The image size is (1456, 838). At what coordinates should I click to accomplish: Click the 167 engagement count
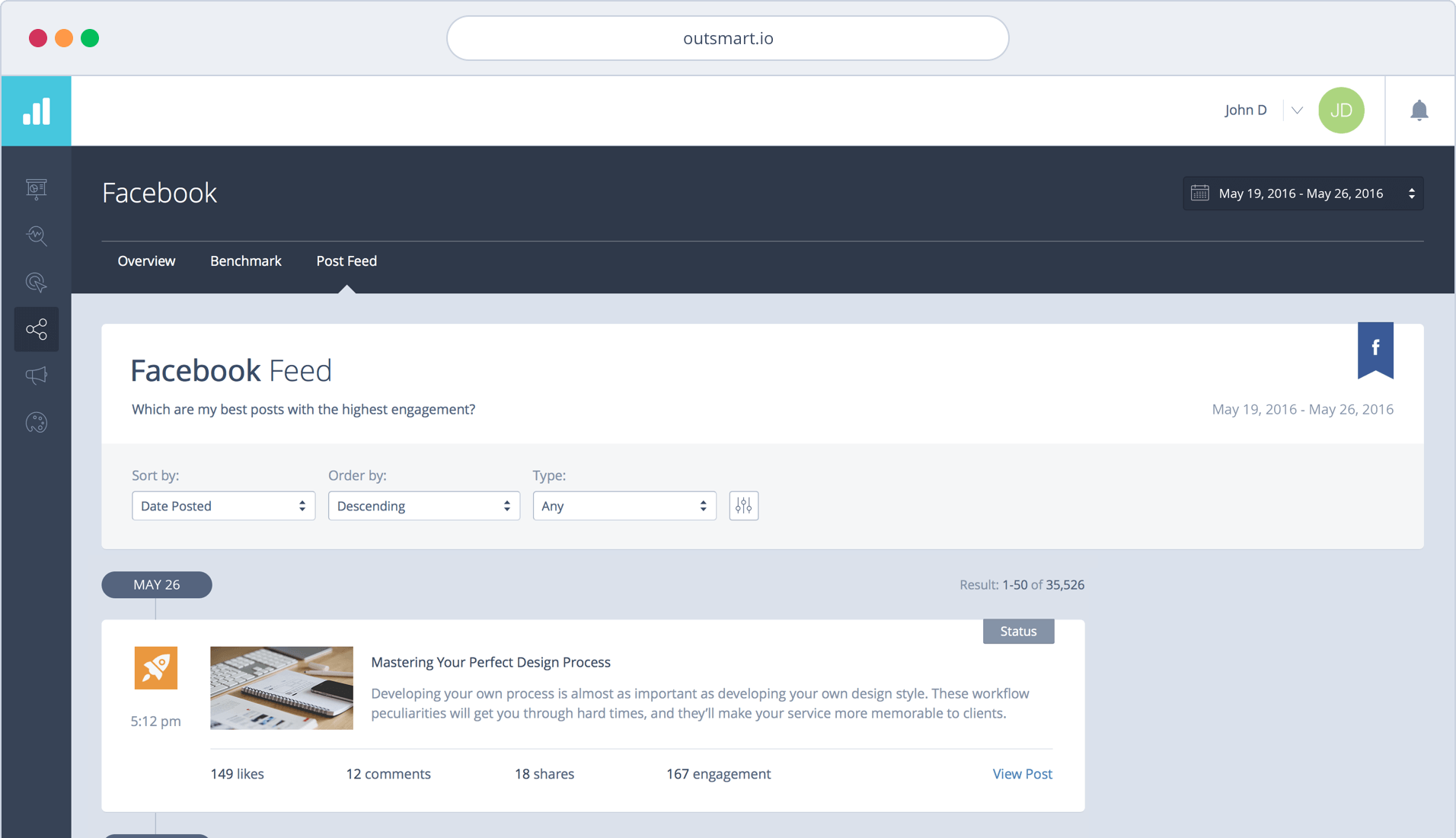tap(718, 774)
